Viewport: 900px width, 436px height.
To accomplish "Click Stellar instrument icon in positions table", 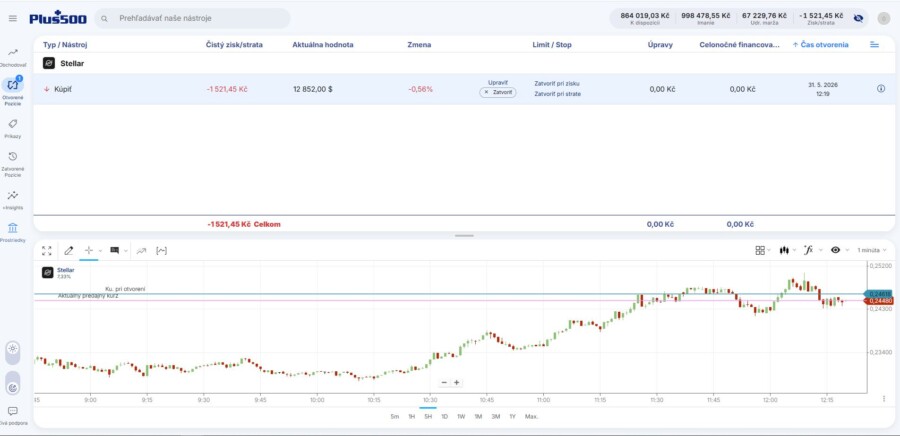I will click(49, 63).
